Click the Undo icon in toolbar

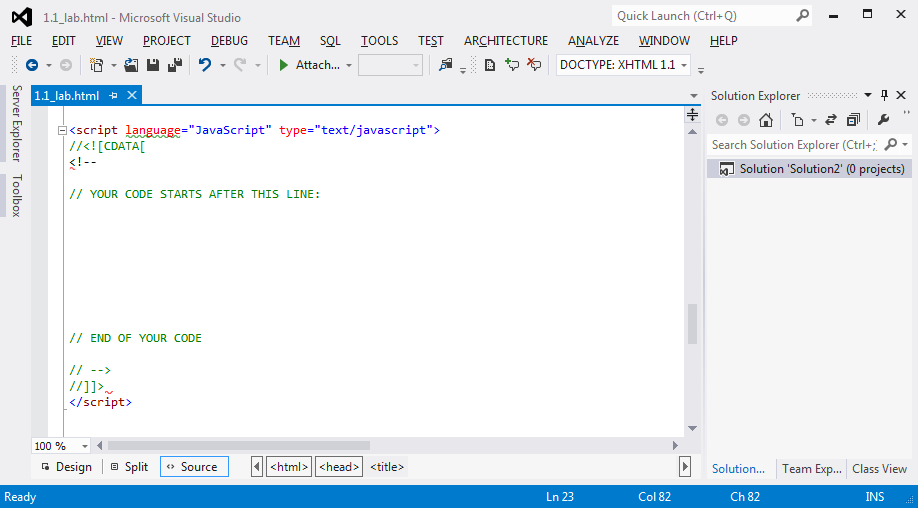click(205, 65)
